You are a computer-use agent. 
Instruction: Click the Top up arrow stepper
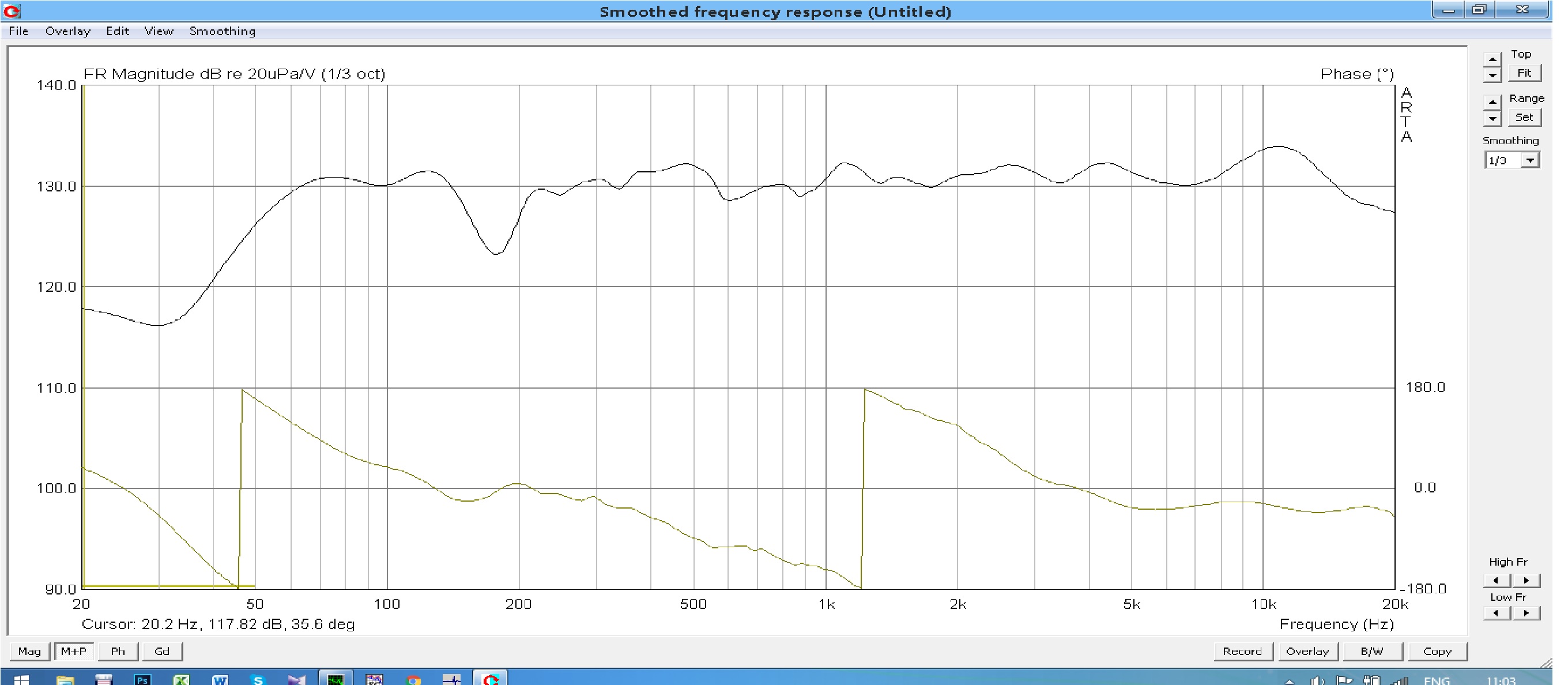pyautogui.click(x=1492, y=59)
